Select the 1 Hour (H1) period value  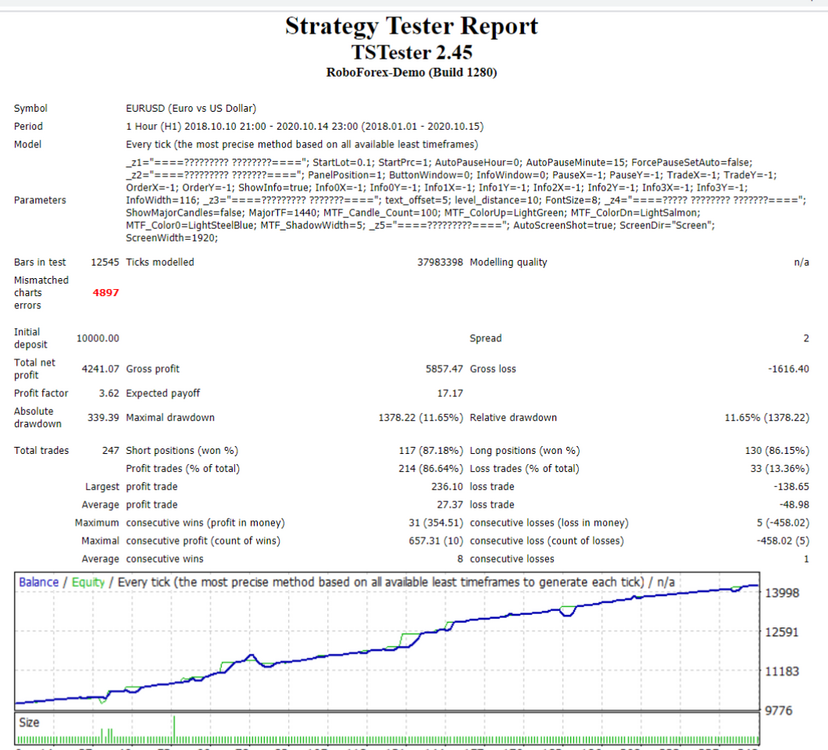point(305,126)
